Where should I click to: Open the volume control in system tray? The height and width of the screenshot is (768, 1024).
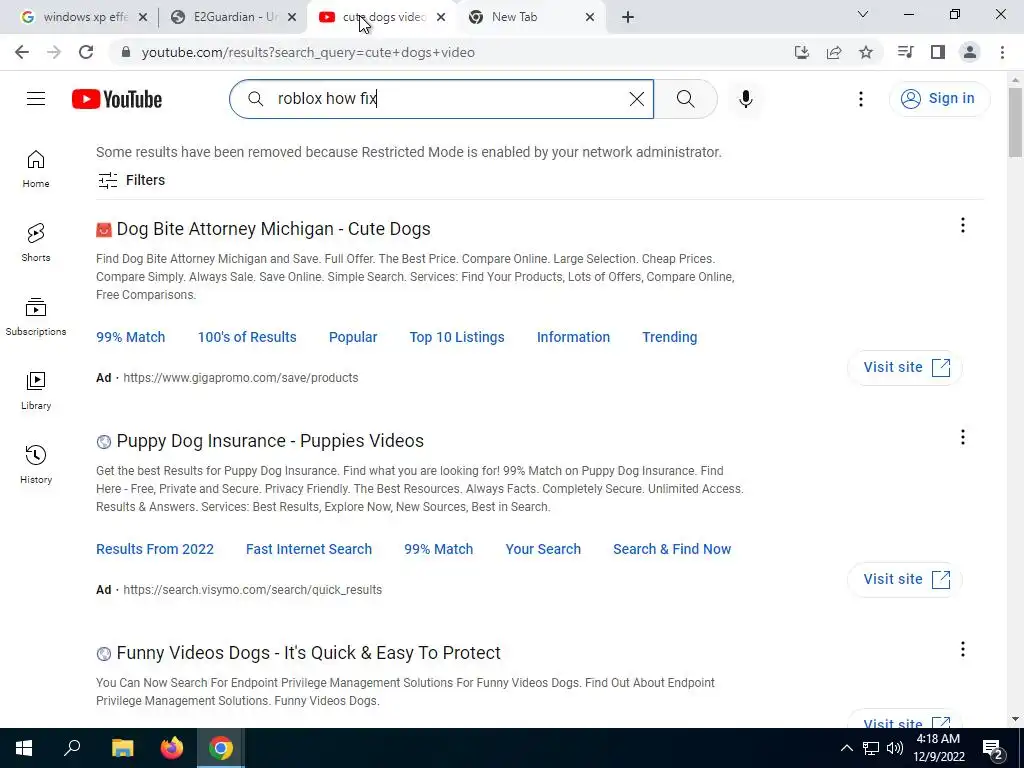pos(895,748)
